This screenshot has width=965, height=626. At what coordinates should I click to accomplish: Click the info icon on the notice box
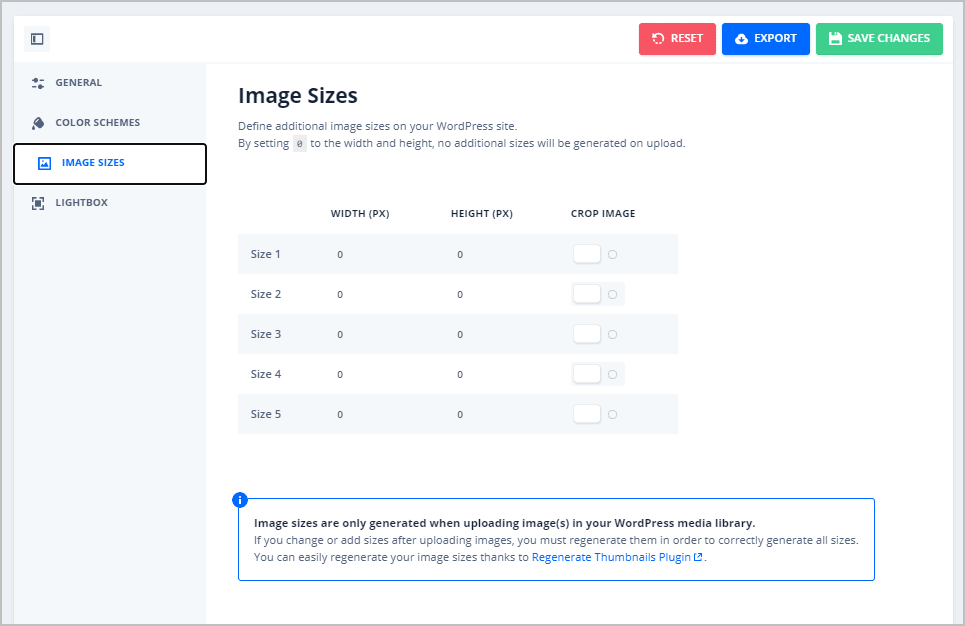(x=239, y=497)
